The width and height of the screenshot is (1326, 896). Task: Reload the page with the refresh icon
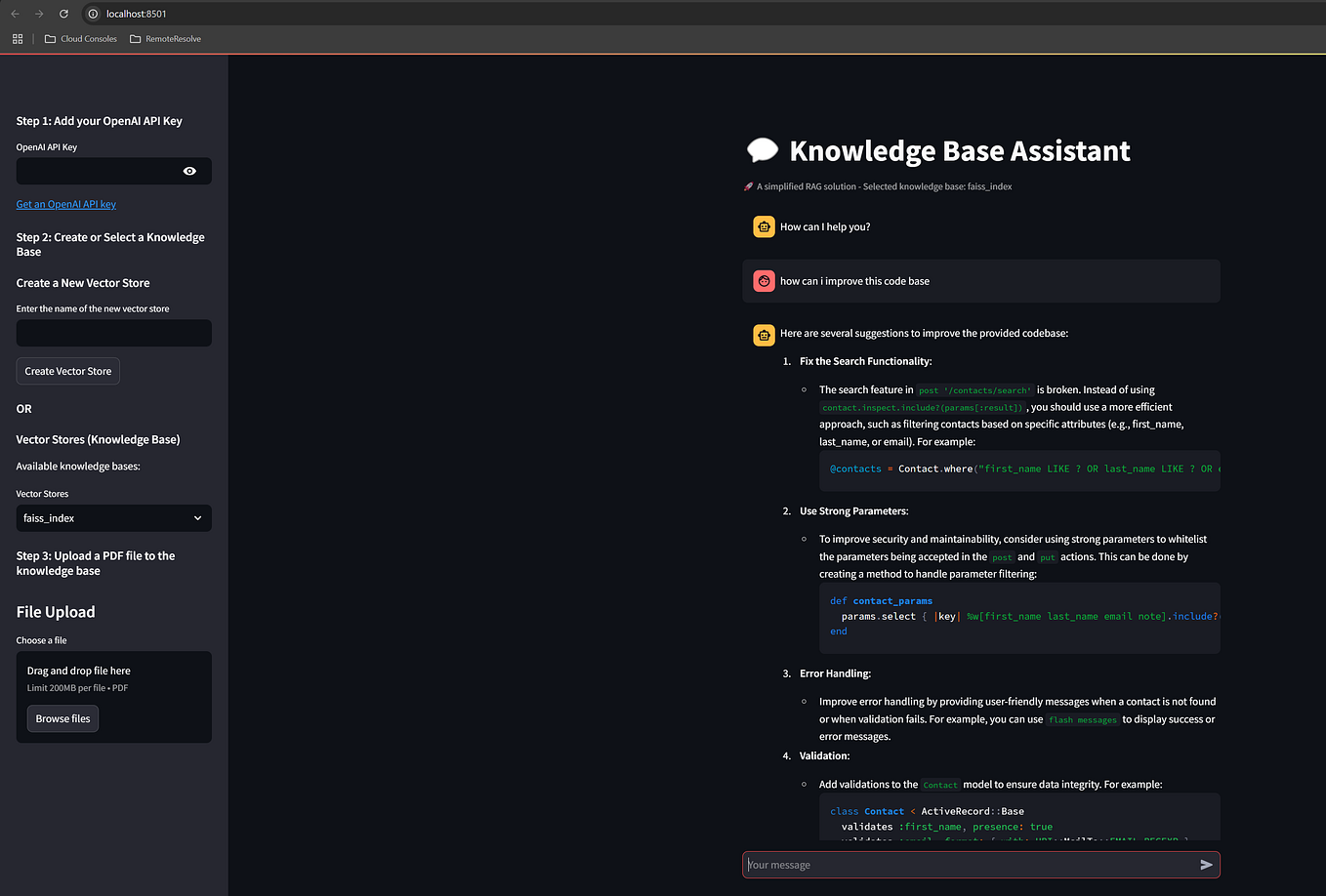coord(62,14)
